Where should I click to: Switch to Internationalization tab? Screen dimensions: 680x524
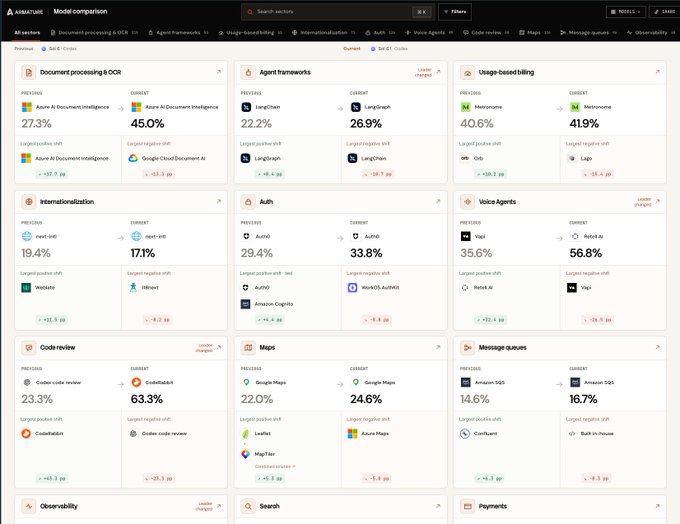click(324, 33)
